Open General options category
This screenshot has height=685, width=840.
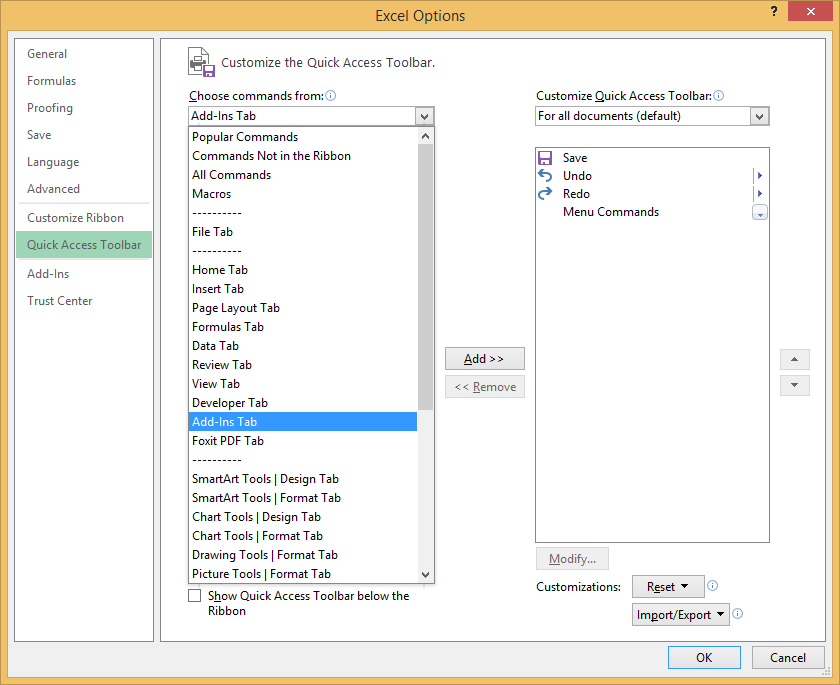[x=84, y=54]
